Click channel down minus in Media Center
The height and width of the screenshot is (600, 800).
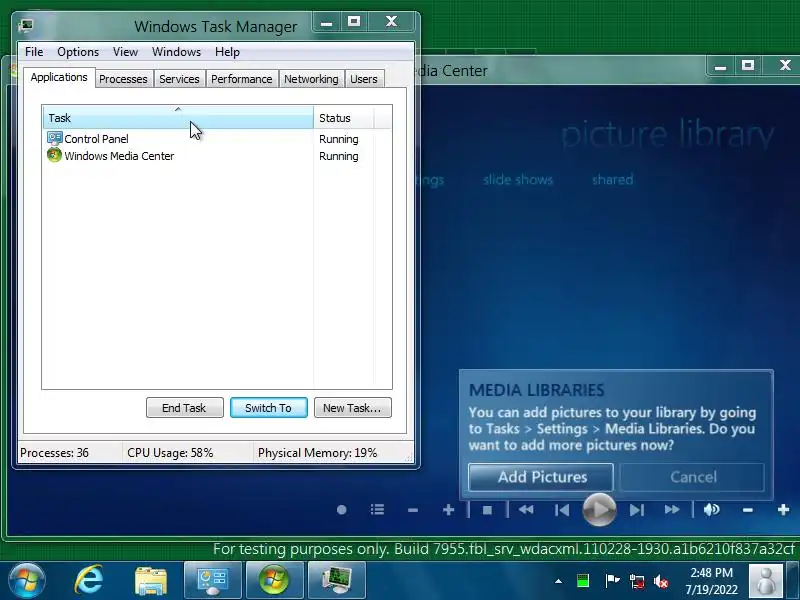click(413, 510)
